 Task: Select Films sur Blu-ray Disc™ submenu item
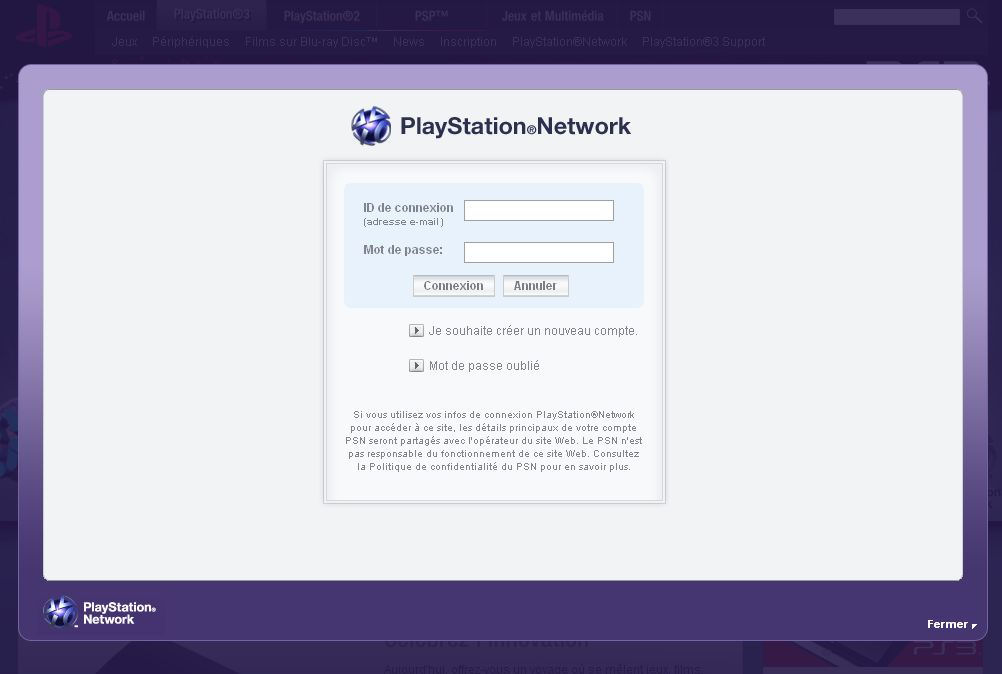311,42
